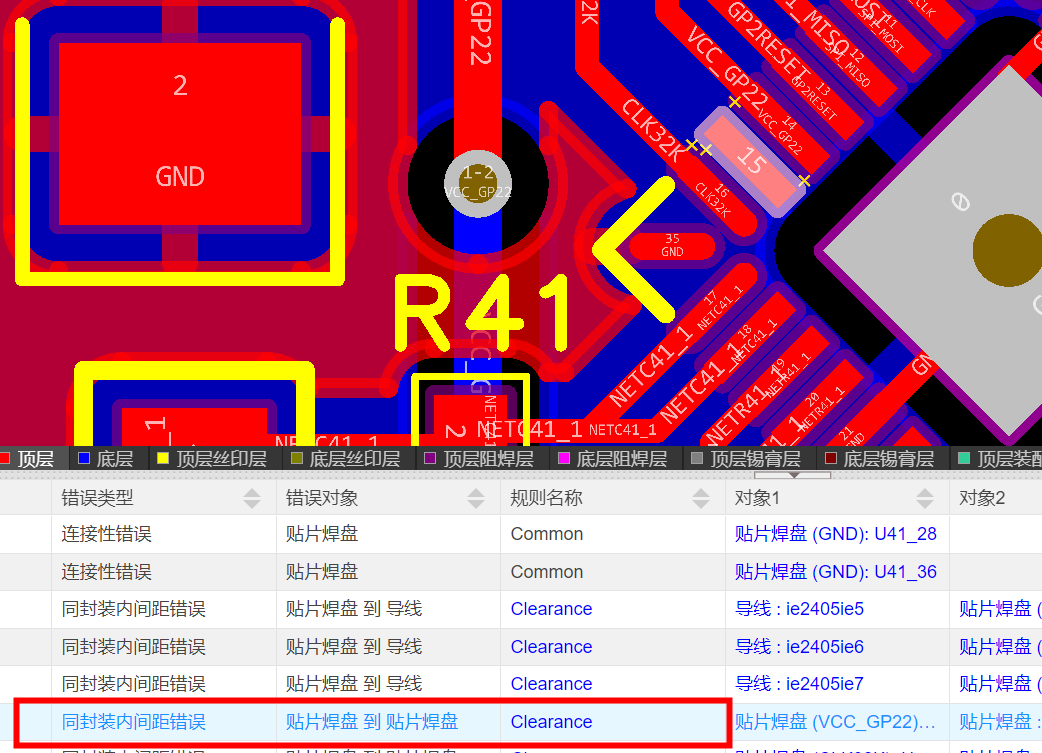Select the highlighted pad 15 on the chip
This screenshot has height=753, width=1042.
click(x=750, y=161)
